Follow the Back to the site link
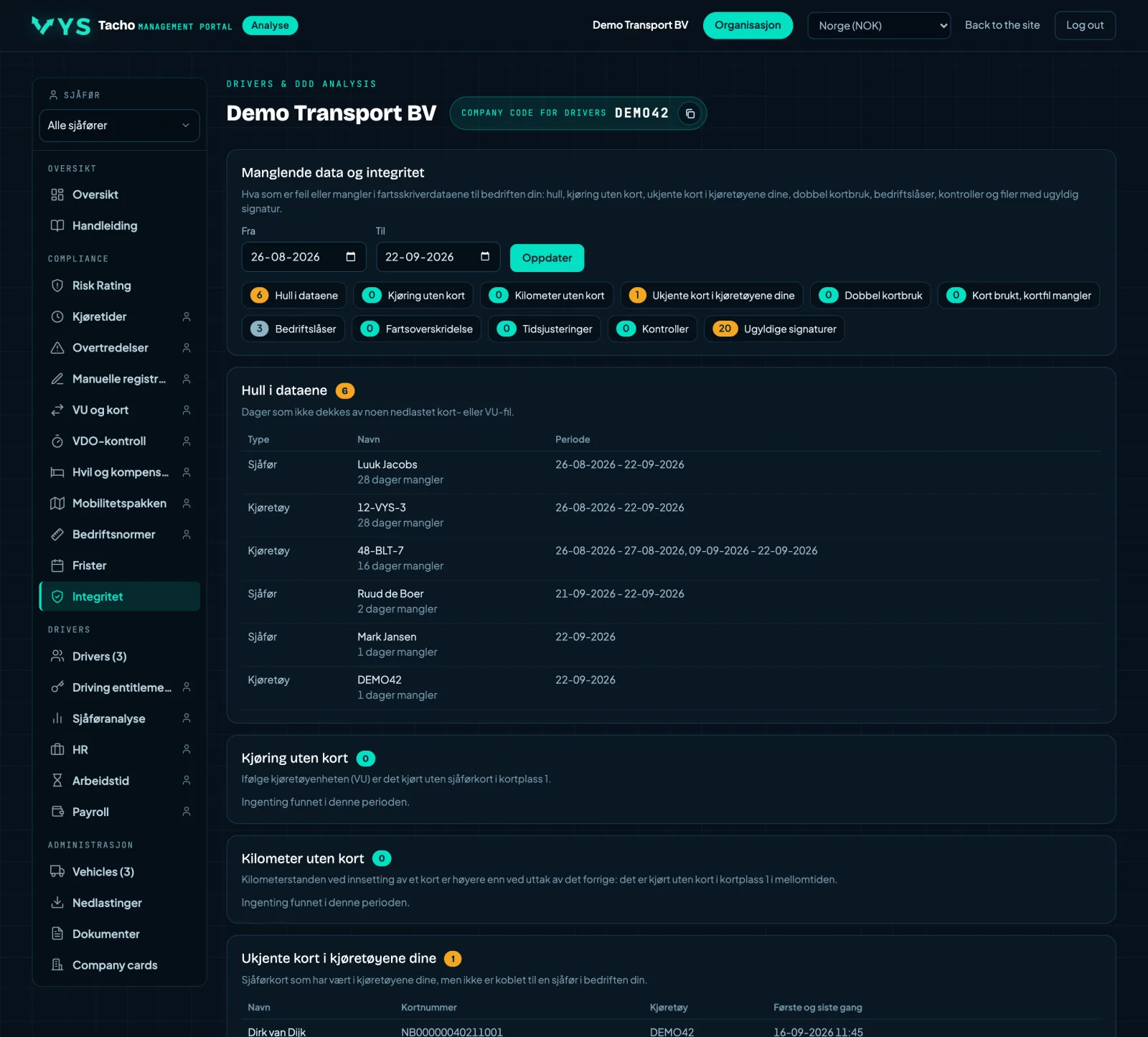Viewport: 1148px width, 1037px height. pos(1002,25)
